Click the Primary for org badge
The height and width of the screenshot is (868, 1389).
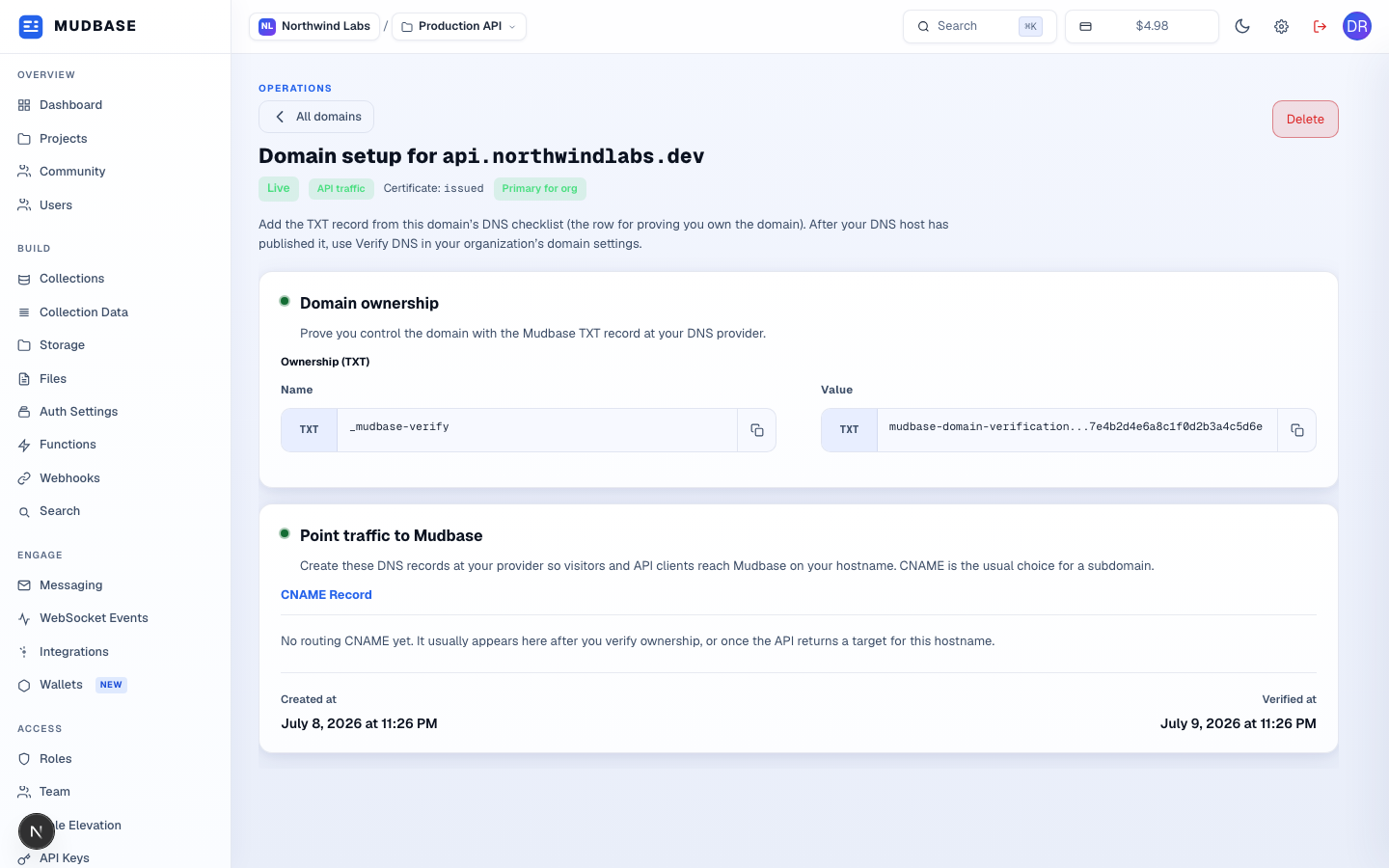click(x=540, y=189)
